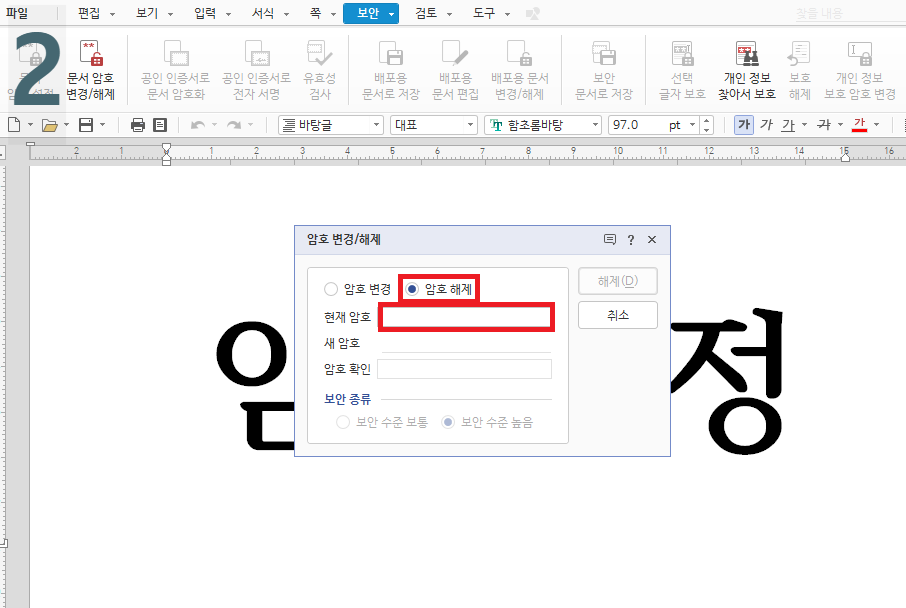The image size is (906, 608).
Task: Click the printer icon in the toolbar
Action: [137, 124]
